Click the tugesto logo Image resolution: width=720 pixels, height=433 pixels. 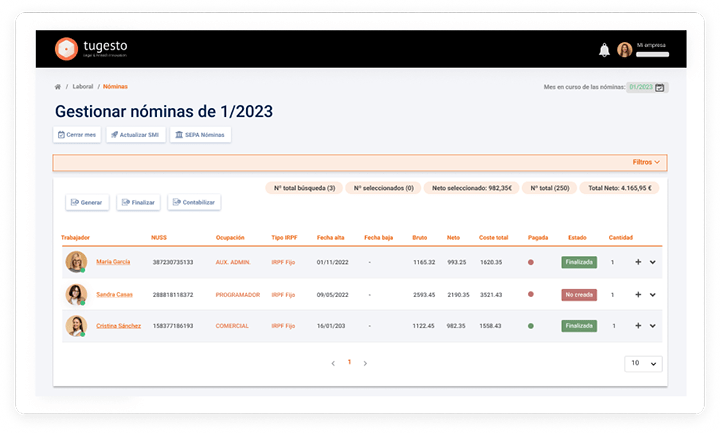pyautogui.click(x=91, y=49)
